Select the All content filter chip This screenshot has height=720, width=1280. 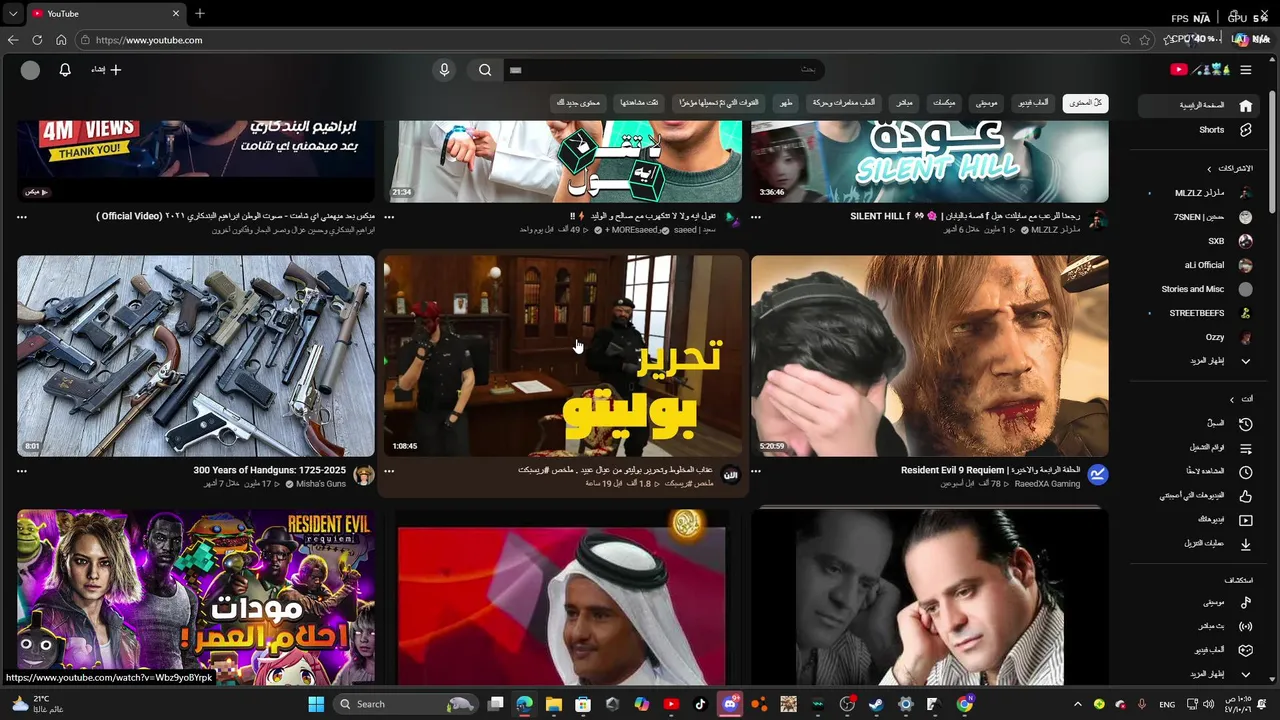[1085, 103]
